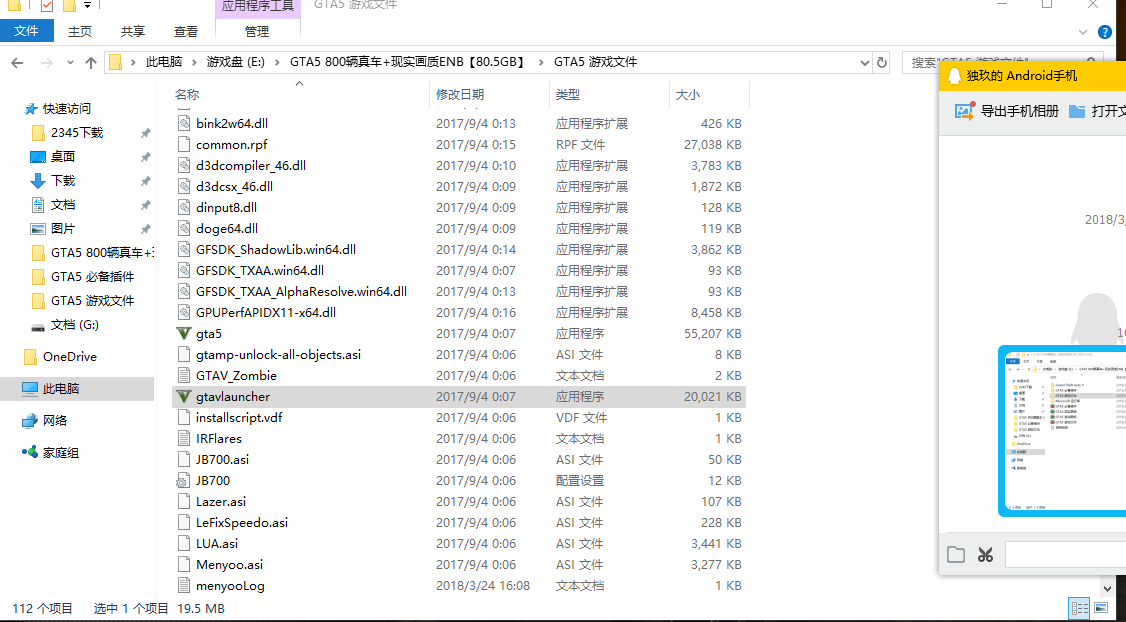
Task: Expand the ribbon using the chevron near Help
Action: point(1084,32)
